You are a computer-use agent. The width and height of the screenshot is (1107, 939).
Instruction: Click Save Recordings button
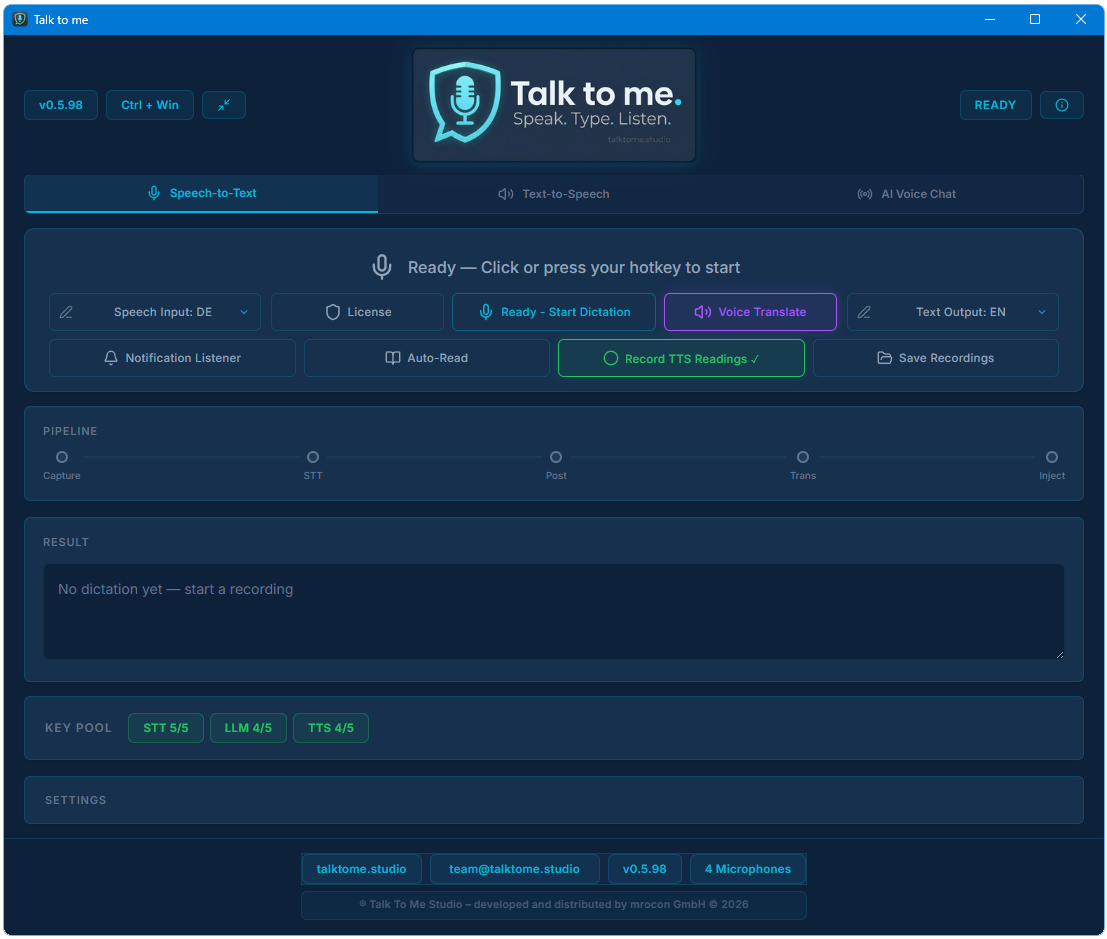[935, 358]
